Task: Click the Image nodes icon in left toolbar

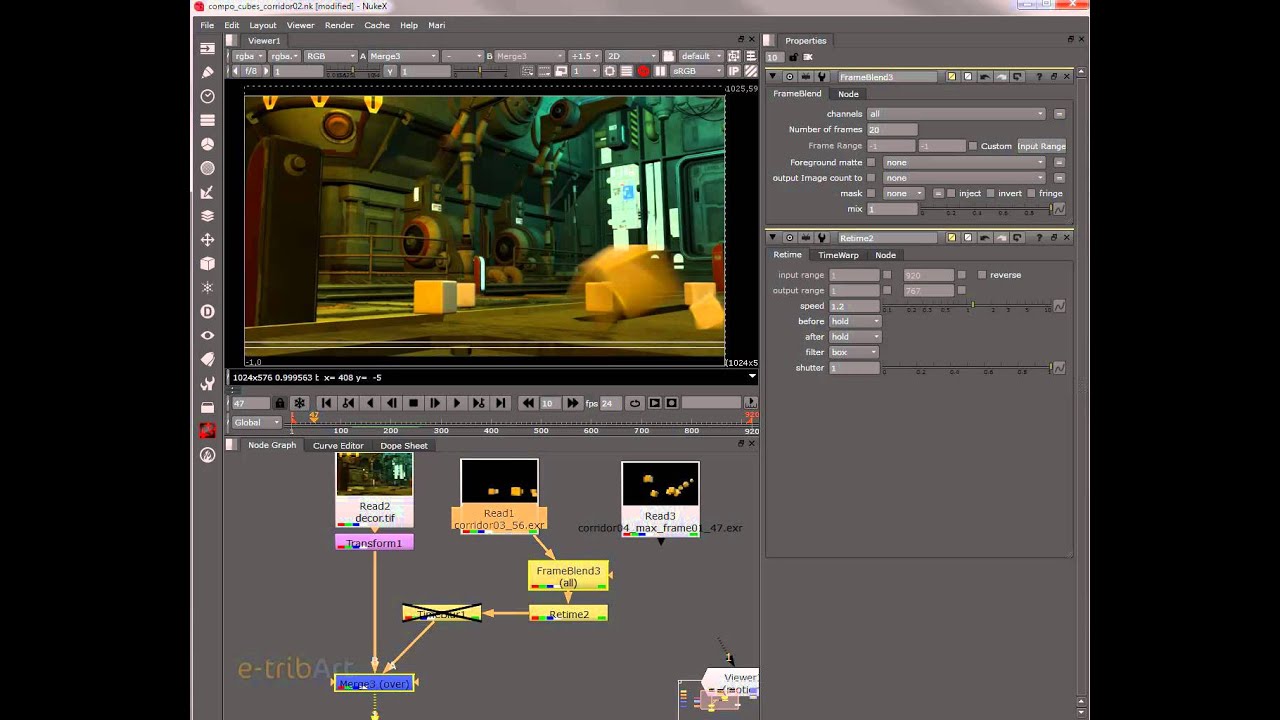Action: point(207,48)
